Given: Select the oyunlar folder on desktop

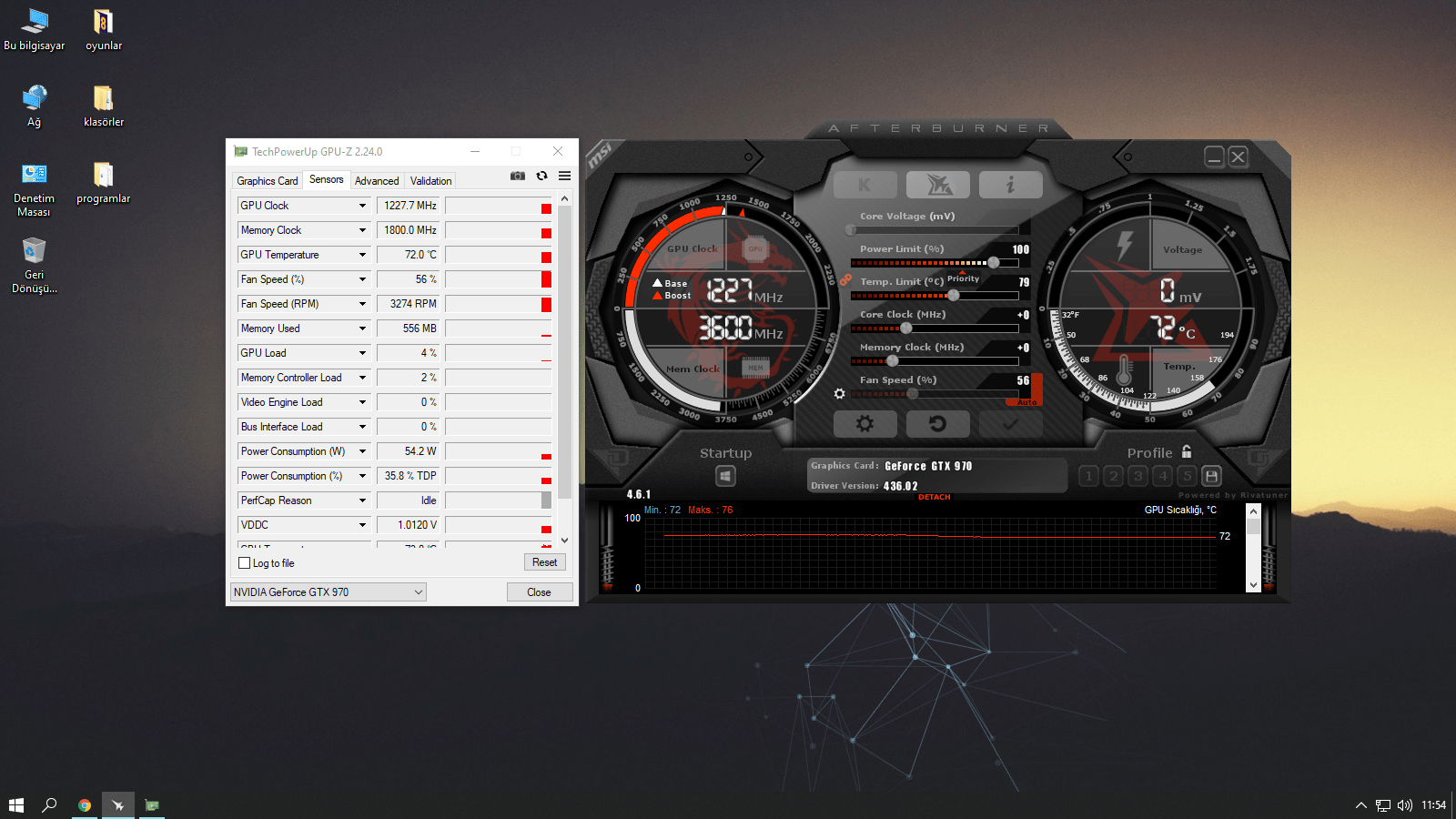Looking at the screenshot, I should coord(104,29).
